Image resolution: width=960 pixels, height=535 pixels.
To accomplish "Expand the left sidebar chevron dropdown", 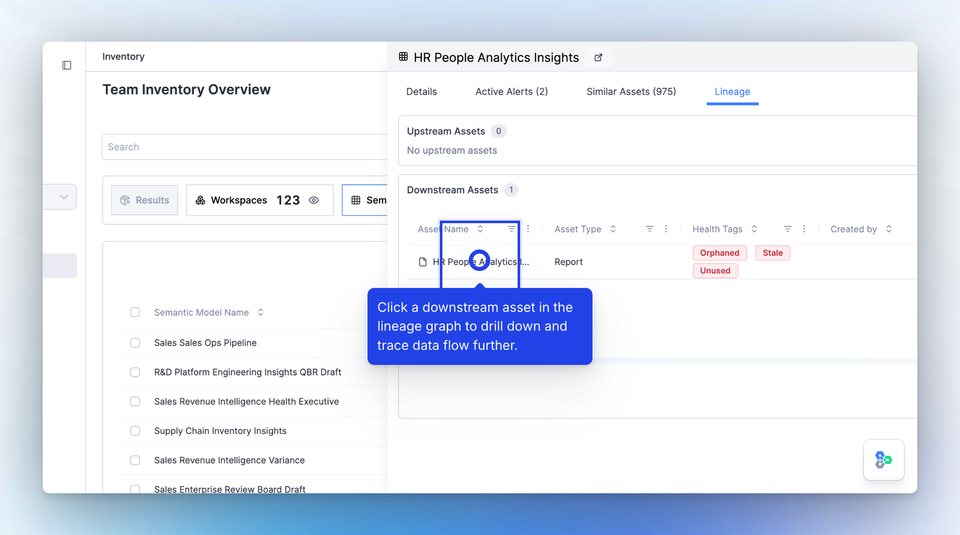I will pos(64,197).
